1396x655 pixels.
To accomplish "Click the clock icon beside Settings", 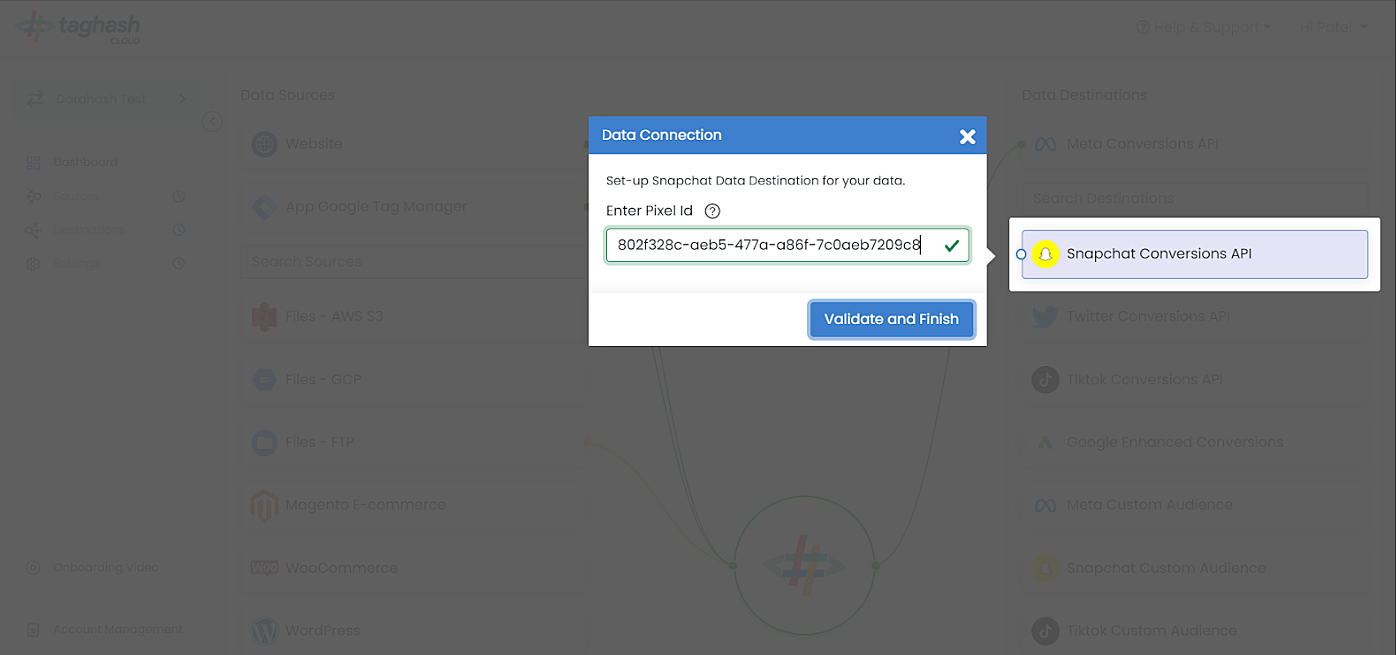I will pyautogui.click(x=179, y=264).
